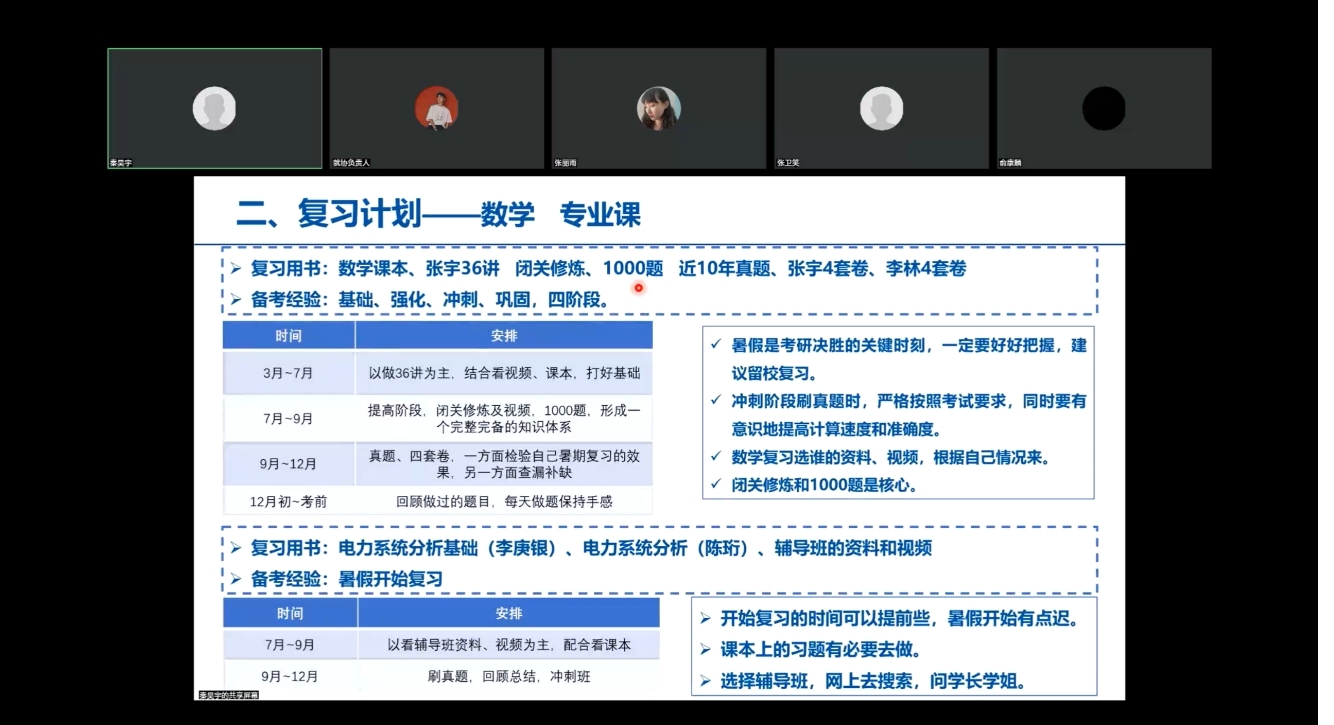Click slide title 二、复习计划——数学 专业课
Image resolution: width=1334 pixels, height=725 pixels.
tap(438, 214)
